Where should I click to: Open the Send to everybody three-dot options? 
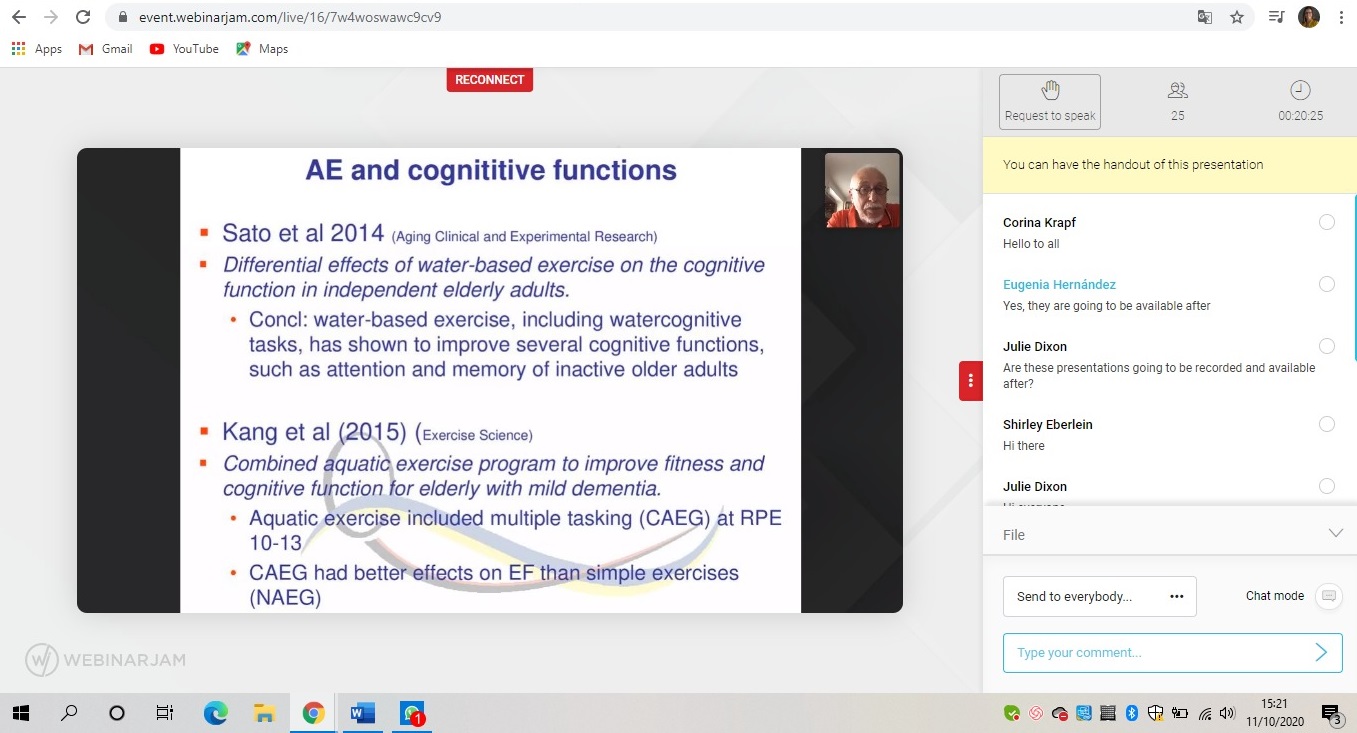click(1176, 597)
